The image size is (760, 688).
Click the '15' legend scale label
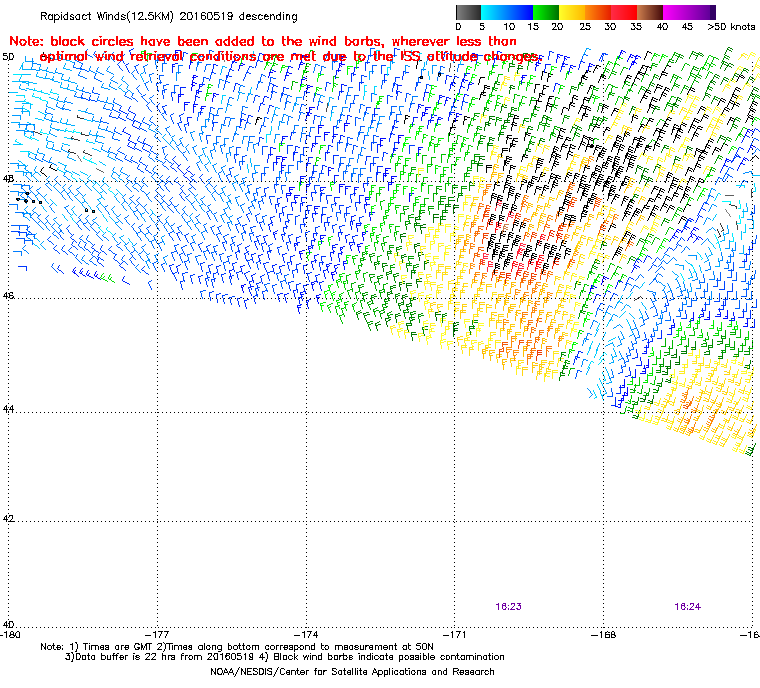[533, 27]
